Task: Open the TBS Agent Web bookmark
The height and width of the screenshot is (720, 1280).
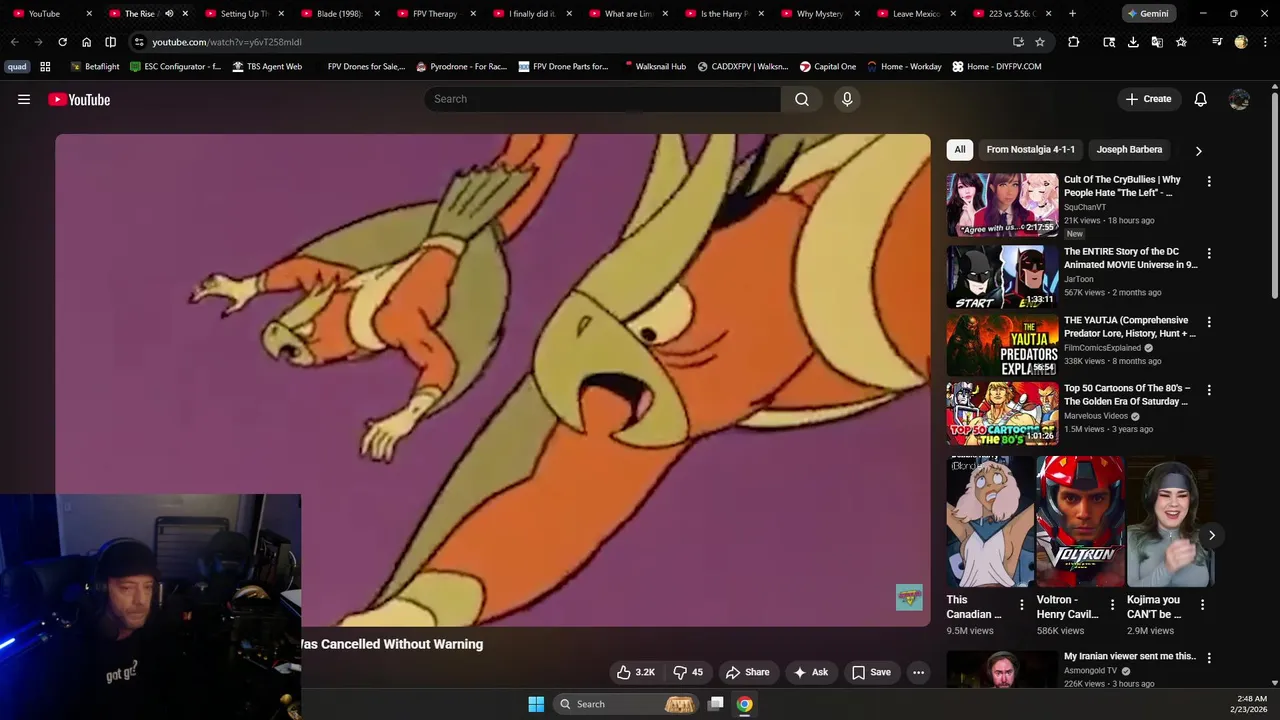Action: pyautogui.click(x=267, y=66)
